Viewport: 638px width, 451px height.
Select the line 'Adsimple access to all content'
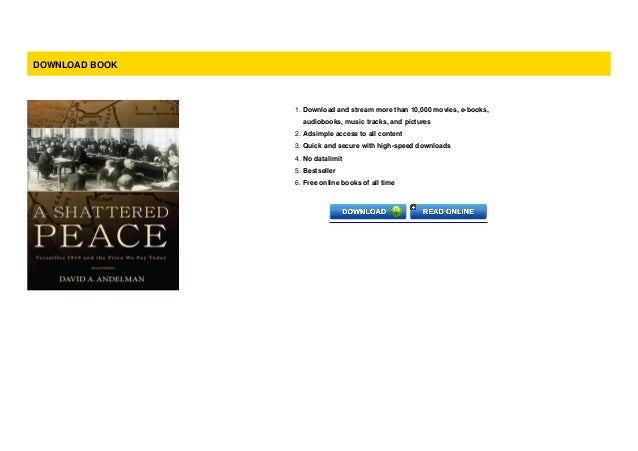352,134
